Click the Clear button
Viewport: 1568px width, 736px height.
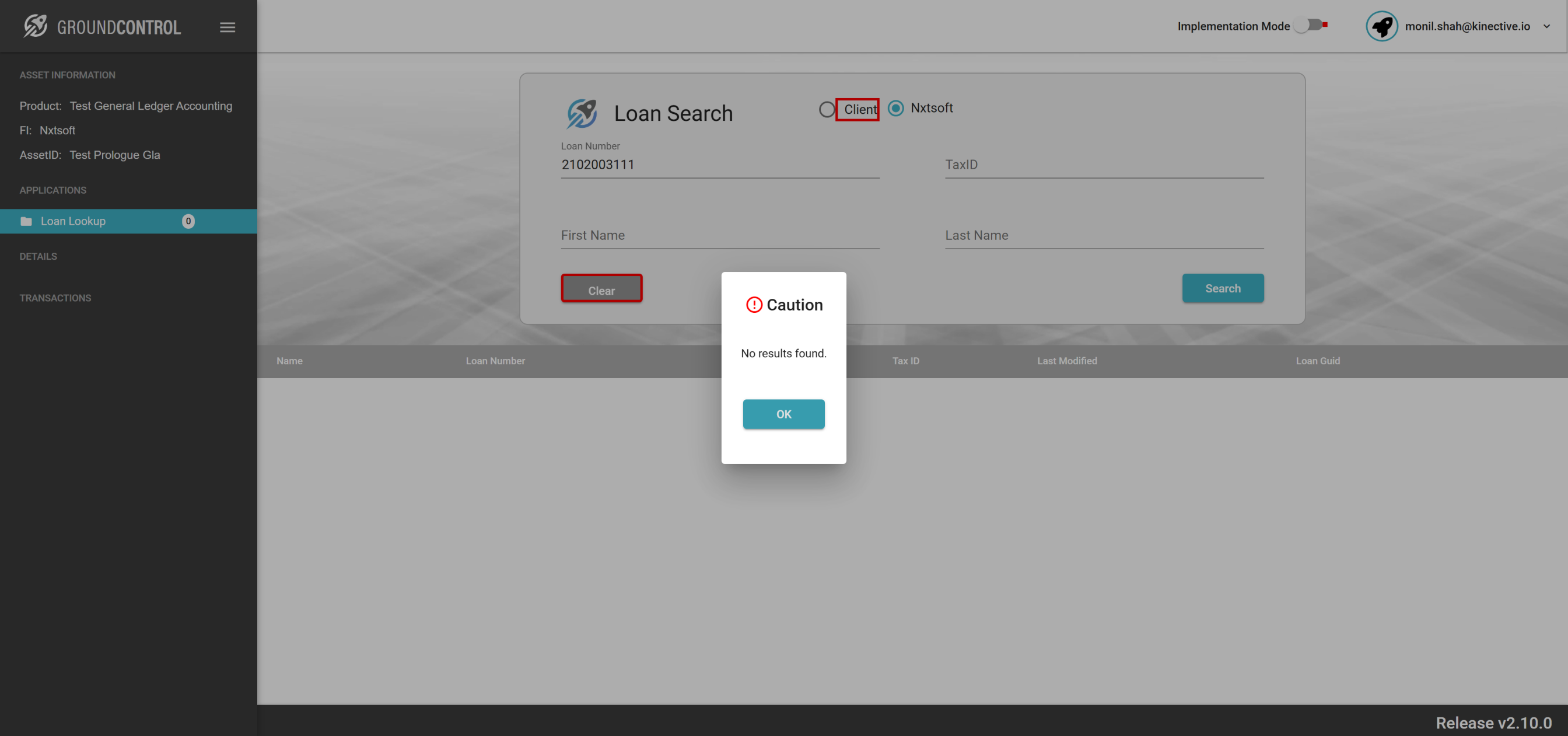point(601,289)
